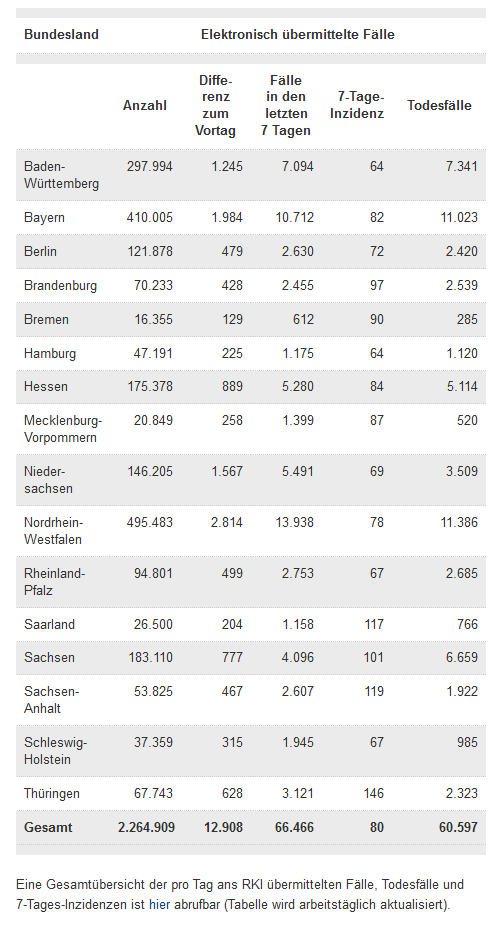Select total cases value 2.264.909
Viewport: 496px width, 943px height.
147,827
